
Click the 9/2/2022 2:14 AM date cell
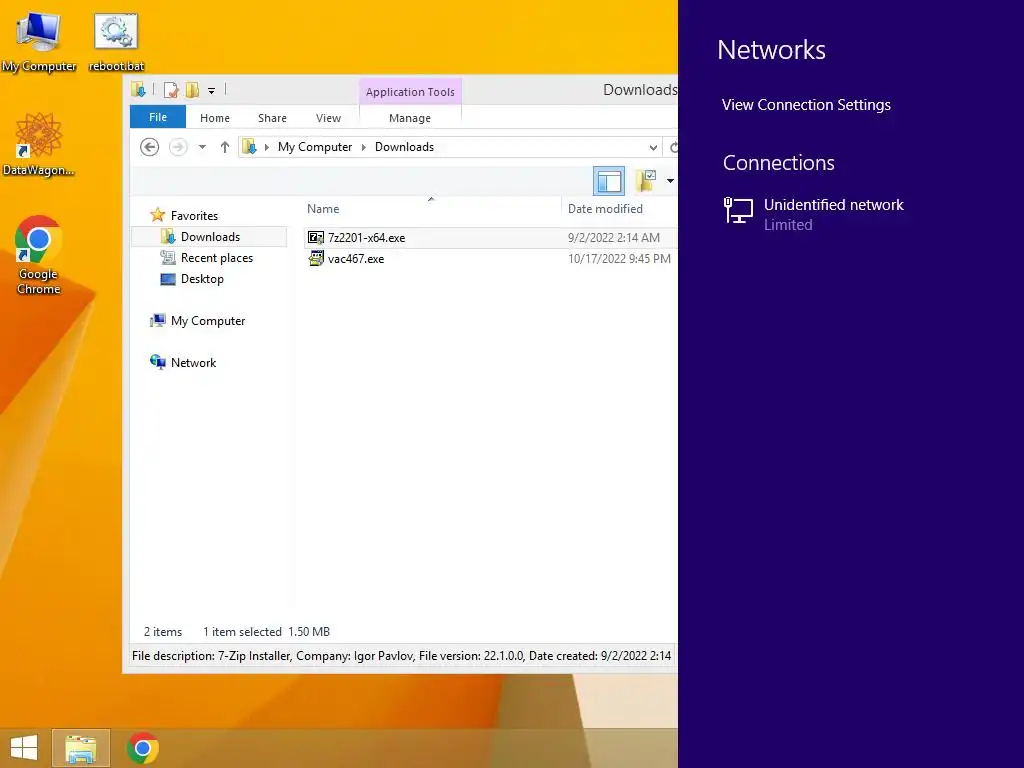[614, 238]
